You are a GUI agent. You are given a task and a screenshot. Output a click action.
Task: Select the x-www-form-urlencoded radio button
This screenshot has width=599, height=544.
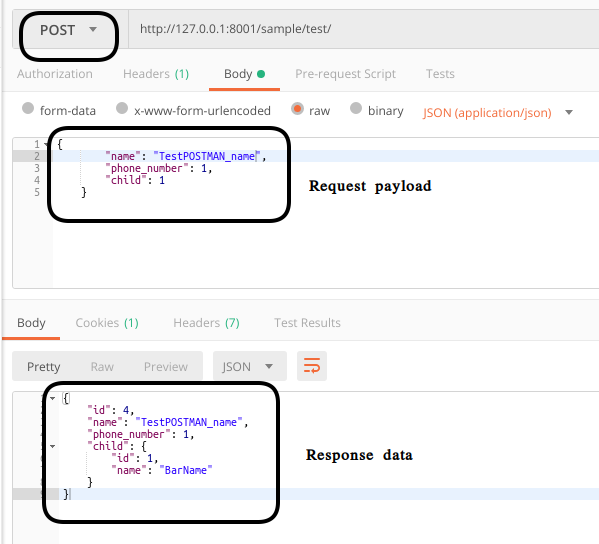click(122, 108)
